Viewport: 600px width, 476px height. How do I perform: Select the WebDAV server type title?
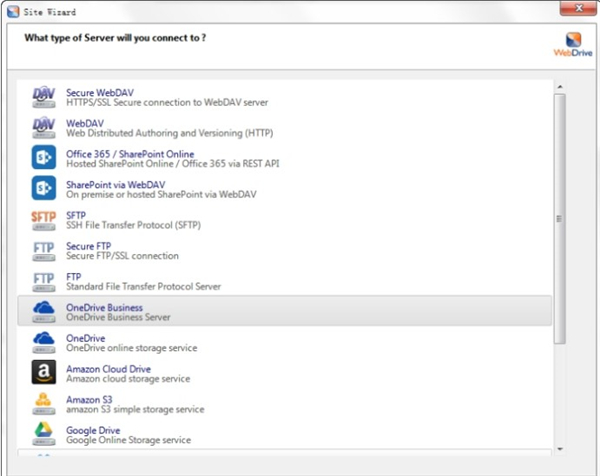(85, 123)
